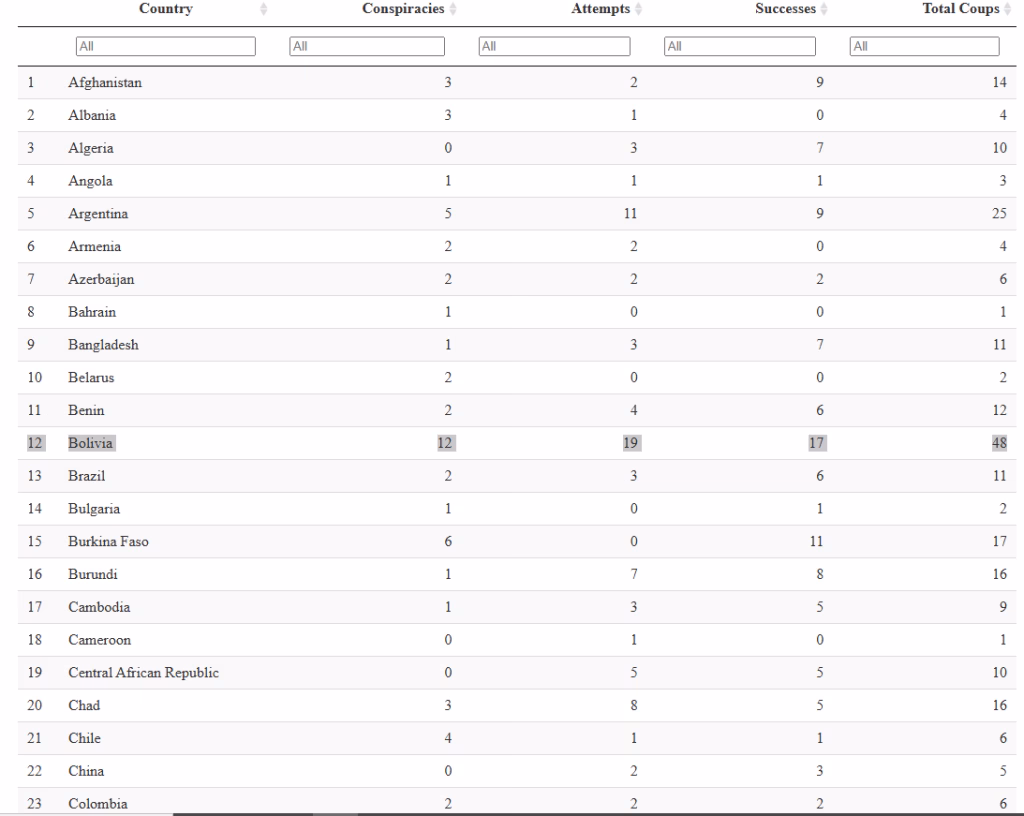Focus the Attempts column filter box
The width and height of the screenshot is (1024, 816).
[554, 46]
